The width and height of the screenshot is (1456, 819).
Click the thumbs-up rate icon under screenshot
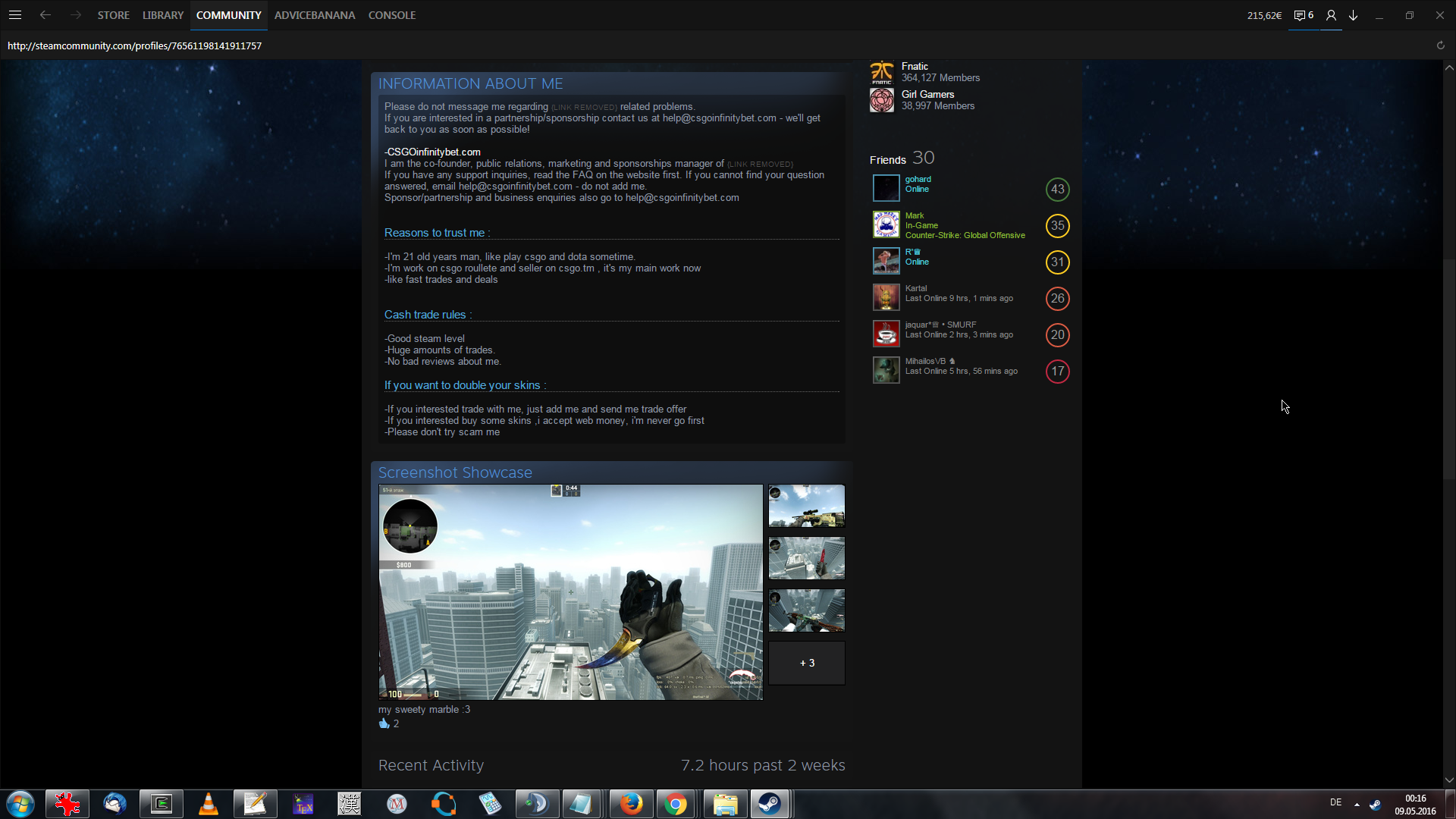tap(384, 723)
